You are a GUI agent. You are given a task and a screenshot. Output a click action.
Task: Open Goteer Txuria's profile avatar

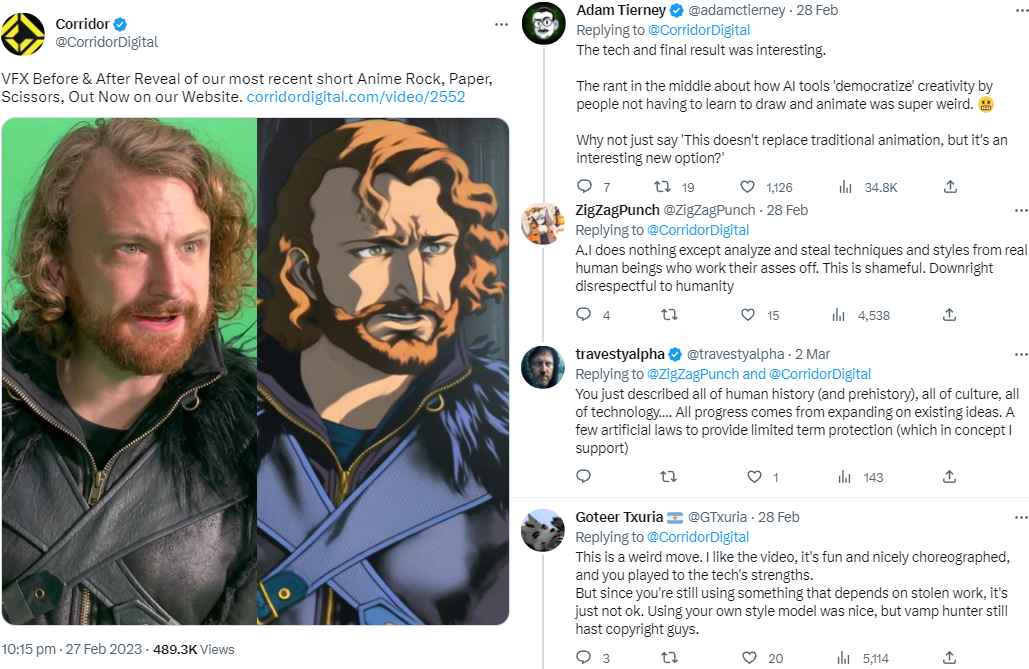(x=544, y=530)
